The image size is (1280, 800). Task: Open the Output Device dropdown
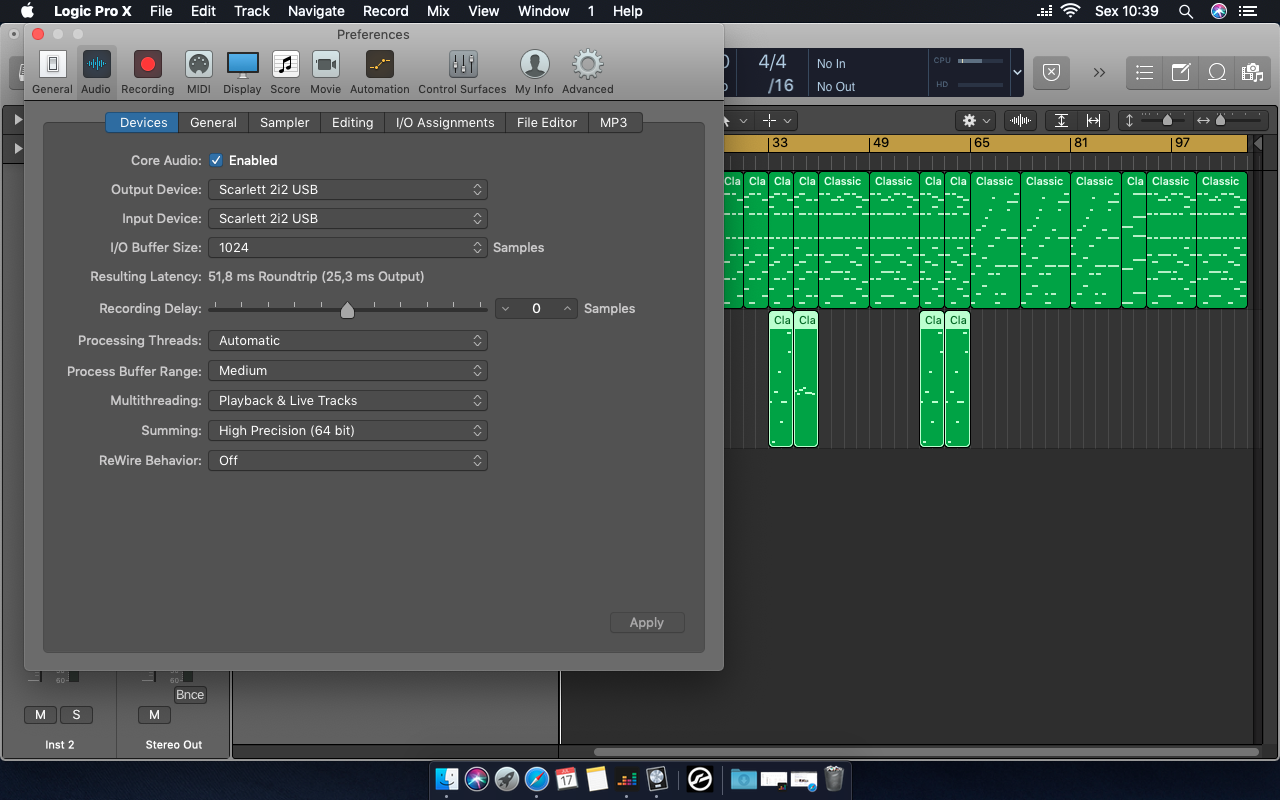pyautogui.click(x=347, y=189)
